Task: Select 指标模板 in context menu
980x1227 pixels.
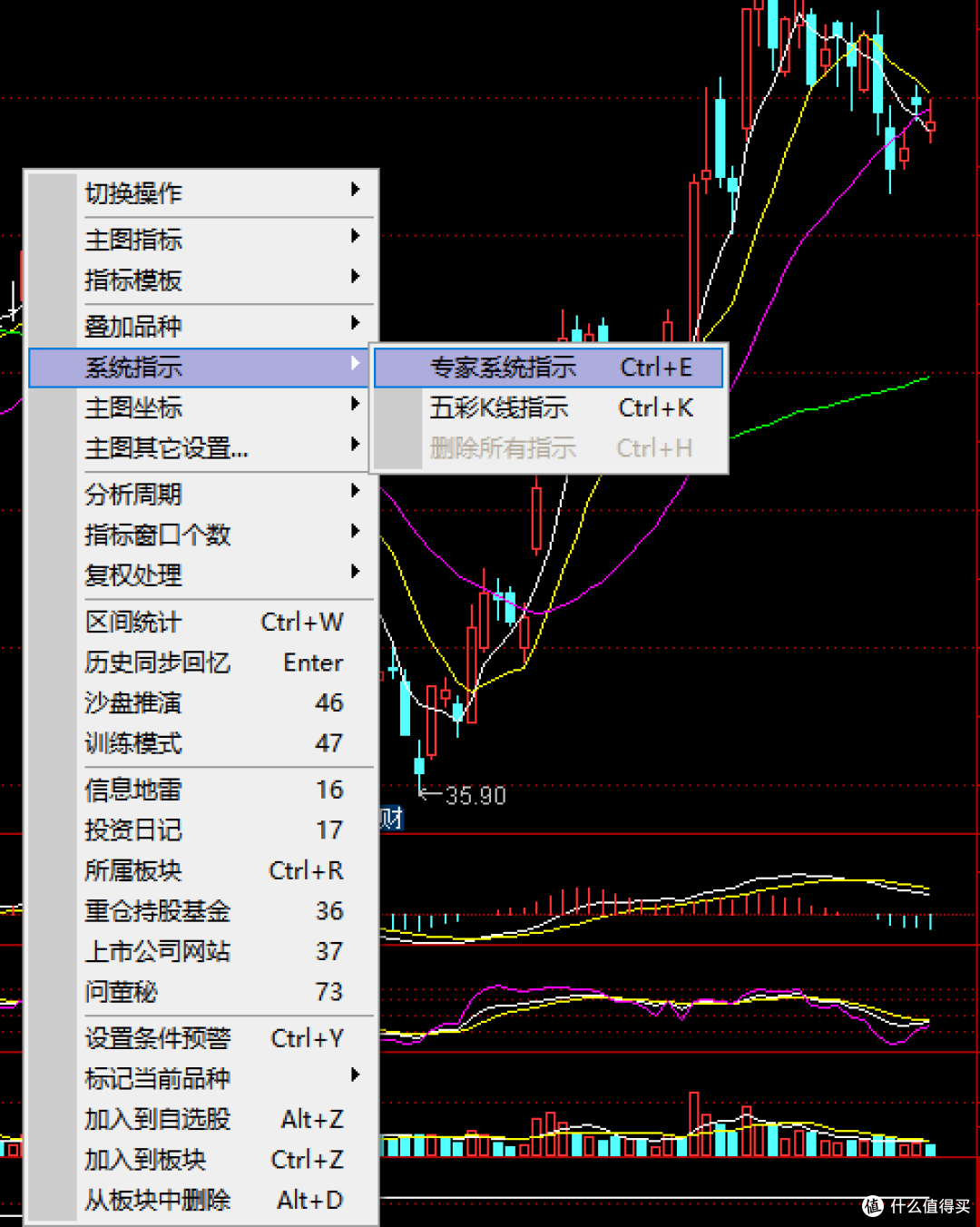Action: [202, 280]
